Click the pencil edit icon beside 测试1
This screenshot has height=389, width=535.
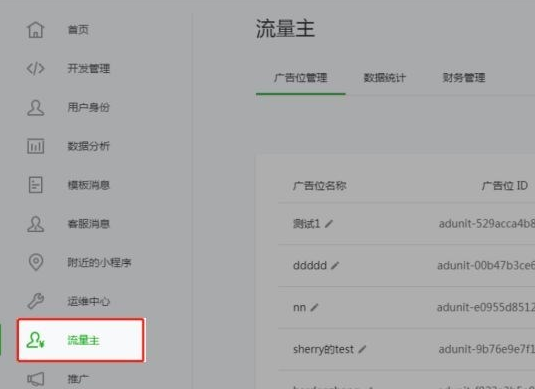pos(329,224)
